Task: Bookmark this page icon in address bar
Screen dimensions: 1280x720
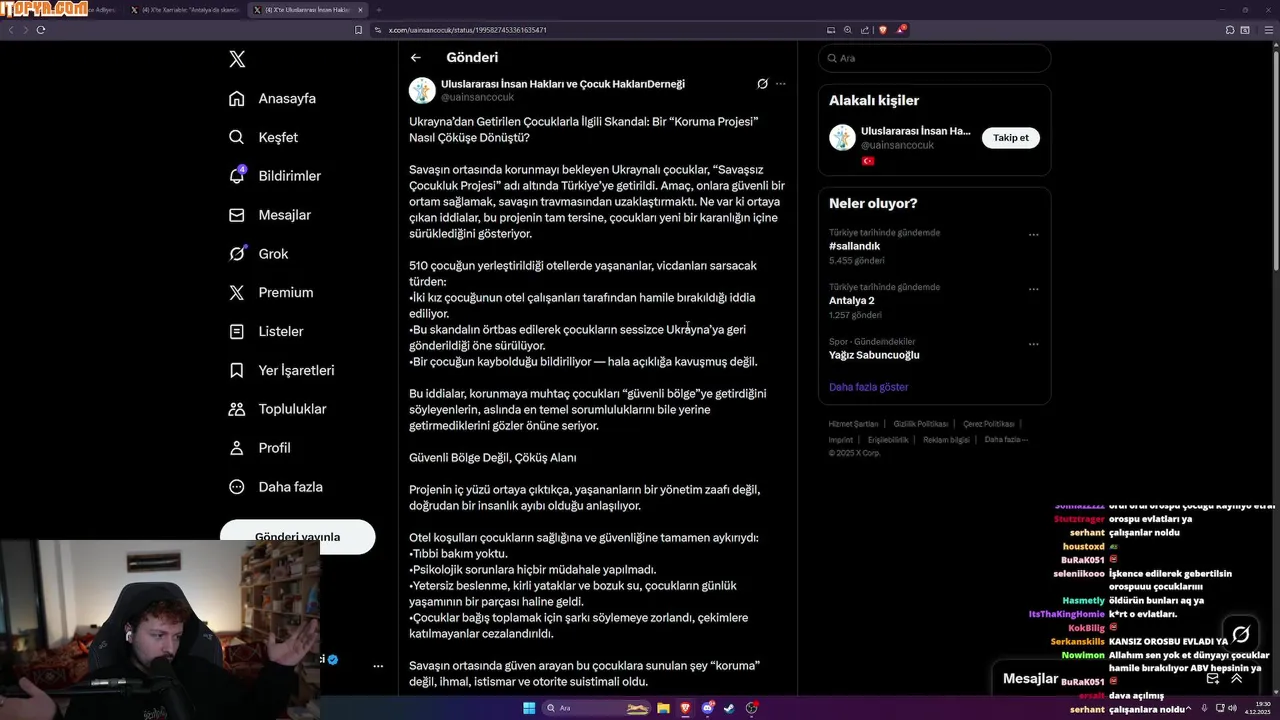Action: (x=359, y=30)
